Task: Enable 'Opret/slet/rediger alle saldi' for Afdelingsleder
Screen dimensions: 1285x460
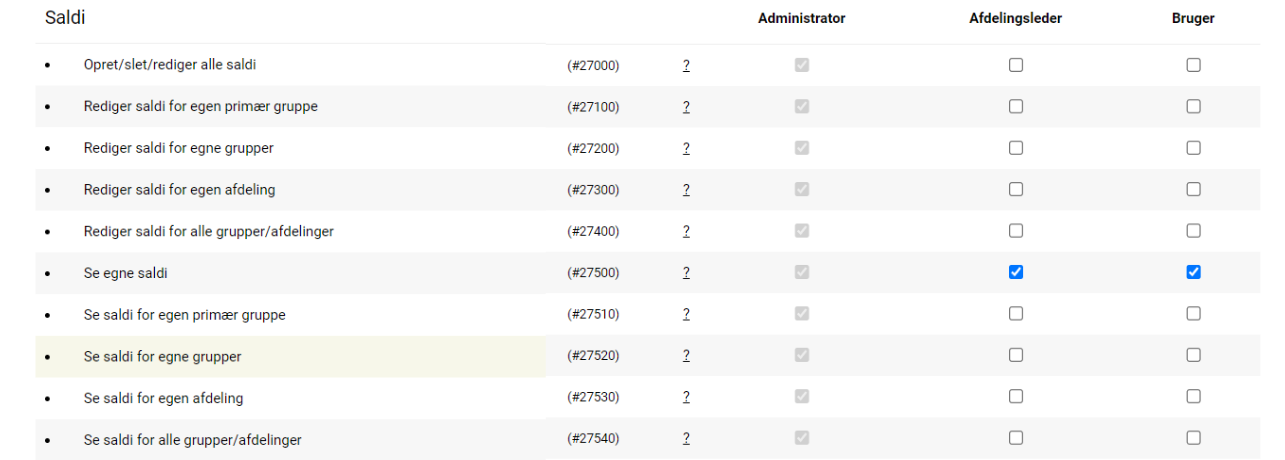Action: click(x=1016, y=65)
